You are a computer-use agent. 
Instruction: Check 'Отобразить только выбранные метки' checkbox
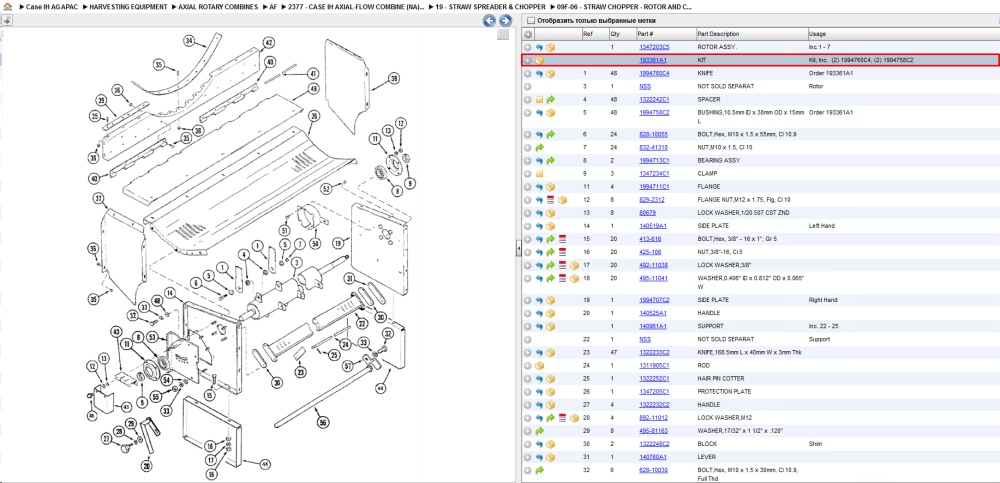pyautogui.click(x=531, y=20)
